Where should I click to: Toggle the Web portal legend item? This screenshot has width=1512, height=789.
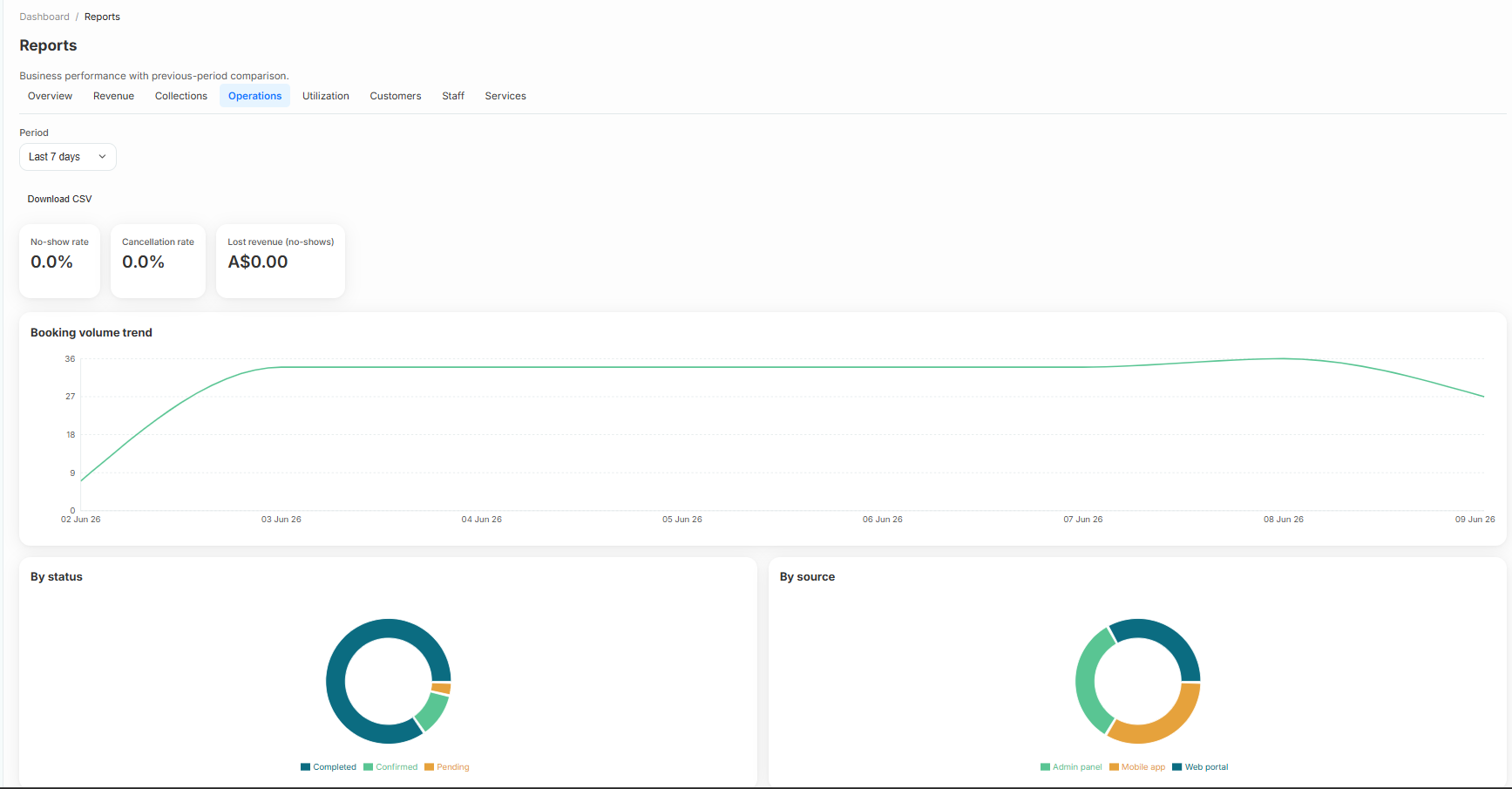1201,767
